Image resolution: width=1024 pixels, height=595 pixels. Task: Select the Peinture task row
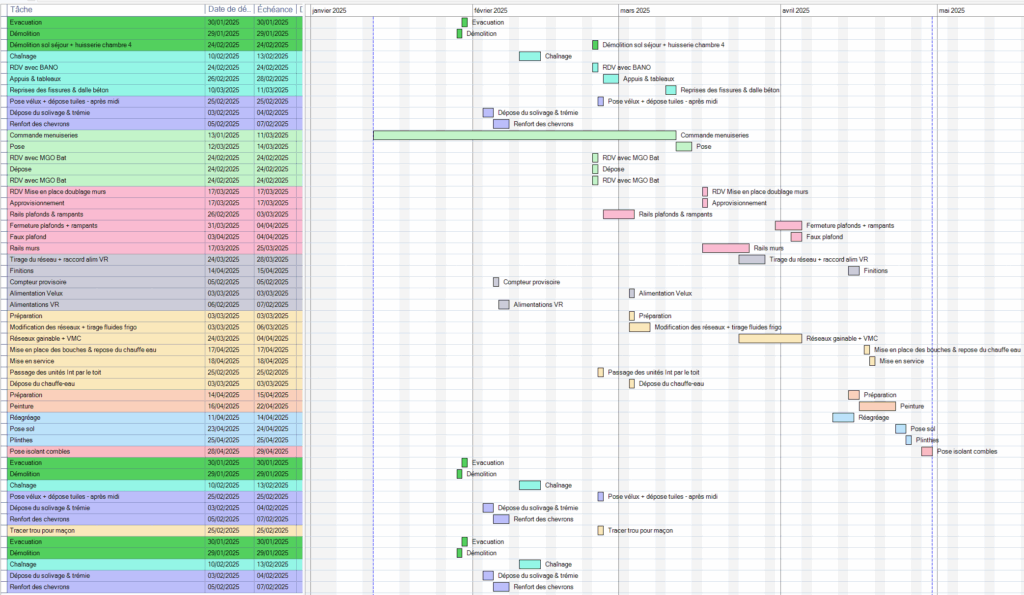(155, 406)
